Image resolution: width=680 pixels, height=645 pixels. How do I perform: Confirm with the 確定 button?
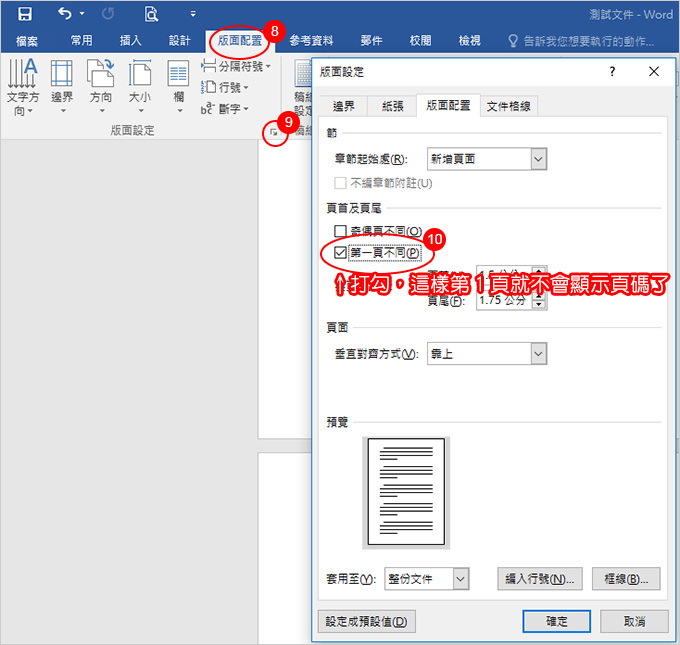click(x=556, y=622)
